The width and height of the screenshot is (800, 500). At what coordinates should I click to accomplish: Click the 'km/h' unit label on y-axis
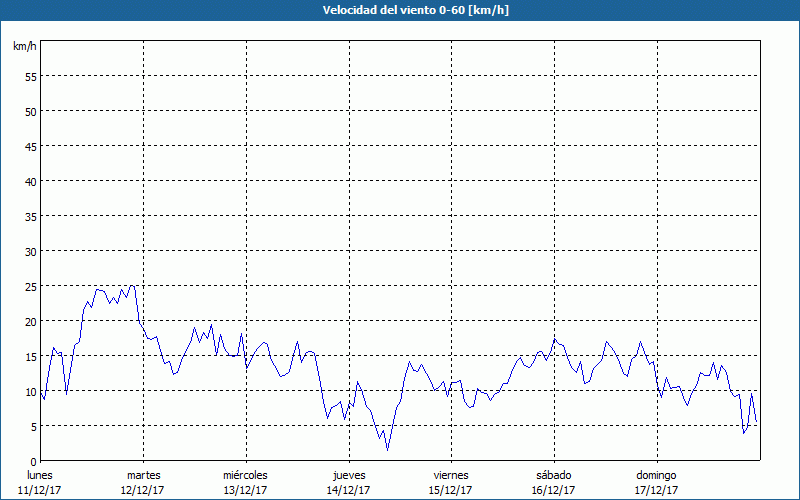24,47
